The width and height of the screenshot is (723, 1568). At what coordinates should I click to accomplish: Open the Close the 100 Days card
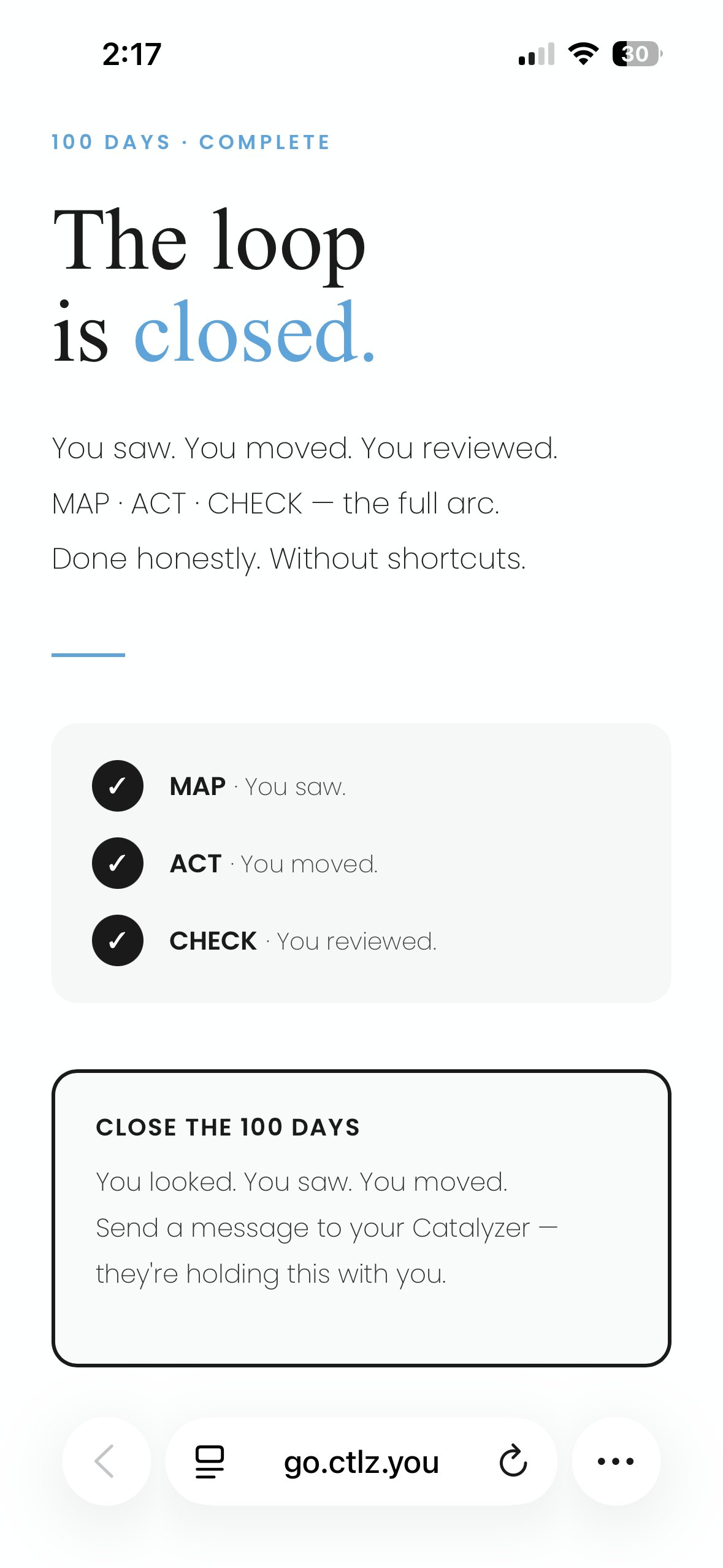point(361,1218)
